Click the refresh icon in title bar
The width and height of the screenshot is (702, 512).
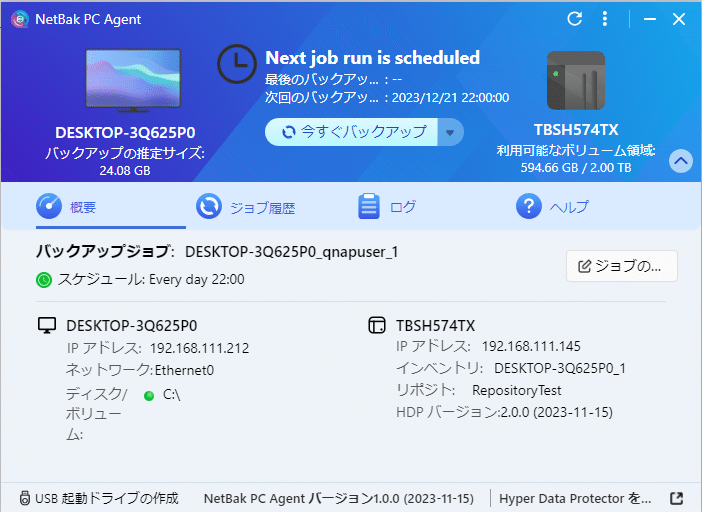[574, 19]
